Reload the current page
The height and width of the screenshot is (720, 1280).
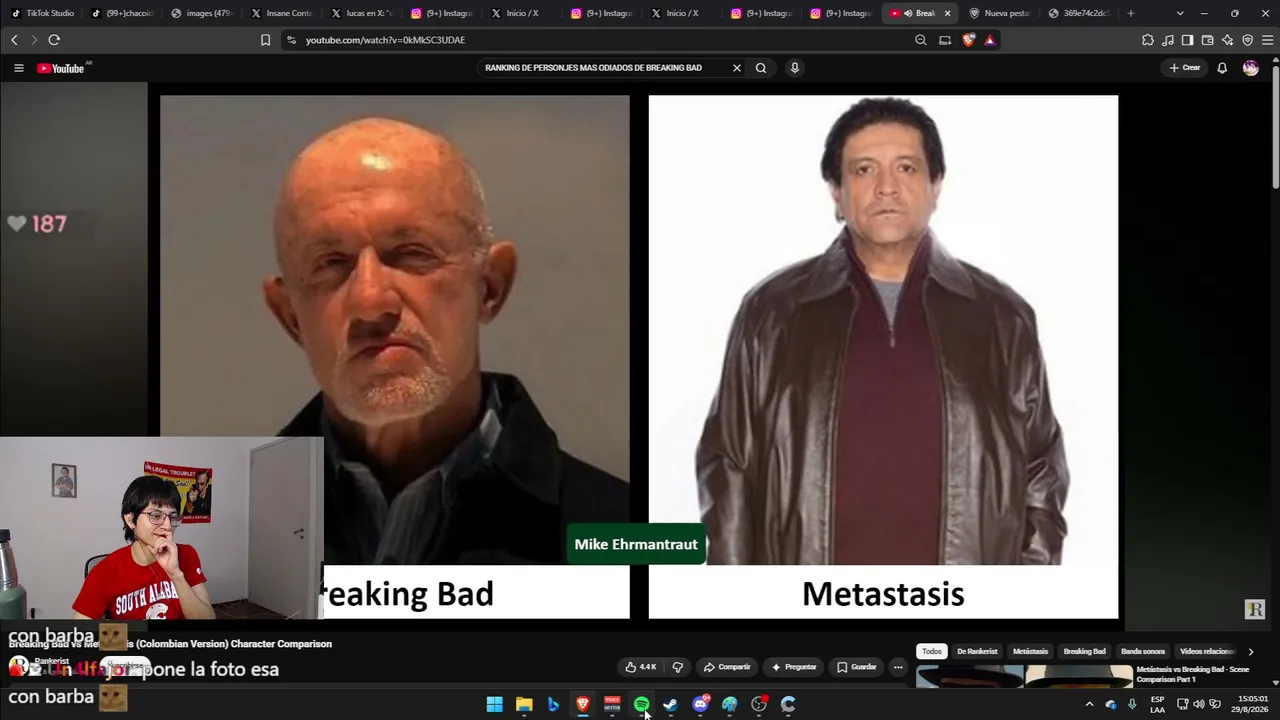pyautogui.click(x=54, y=40)
